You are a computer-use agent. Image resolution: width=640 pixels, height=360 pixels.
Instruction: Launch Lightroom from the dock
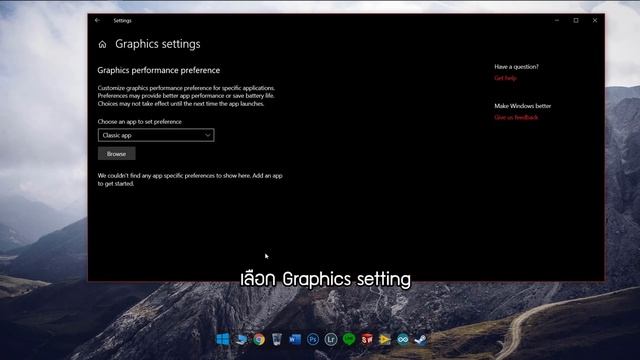tap(331, 339)
